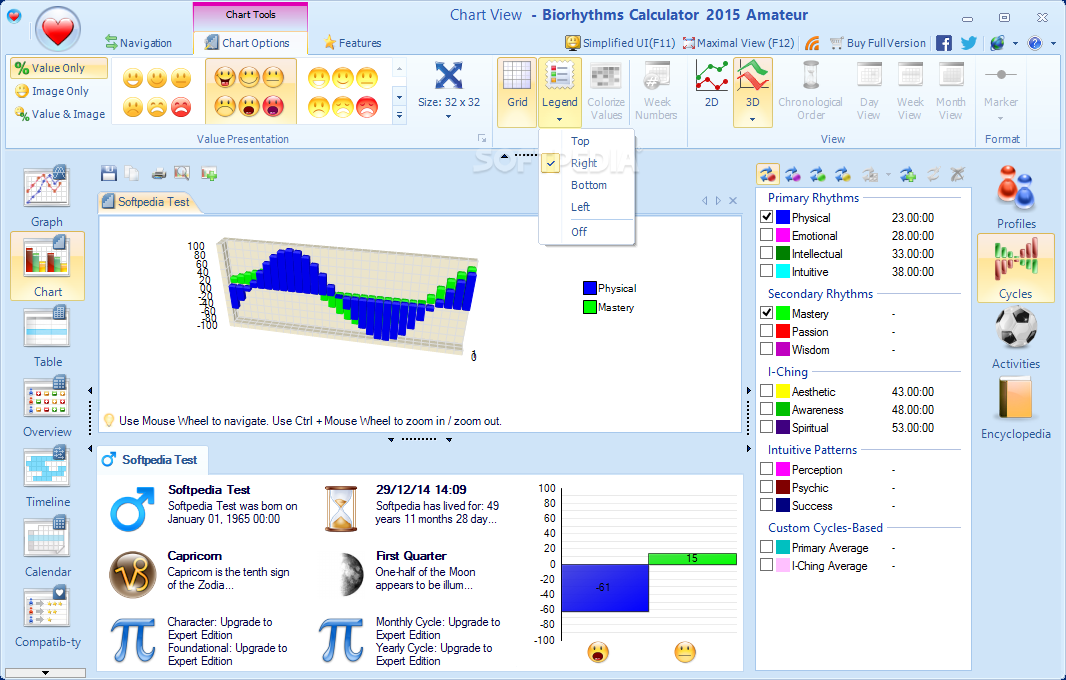The height and width of the screenshot is (680, 1066).
Task: Enable the Intellectual rhythm checkbox
Action: [x=766, y=253]
